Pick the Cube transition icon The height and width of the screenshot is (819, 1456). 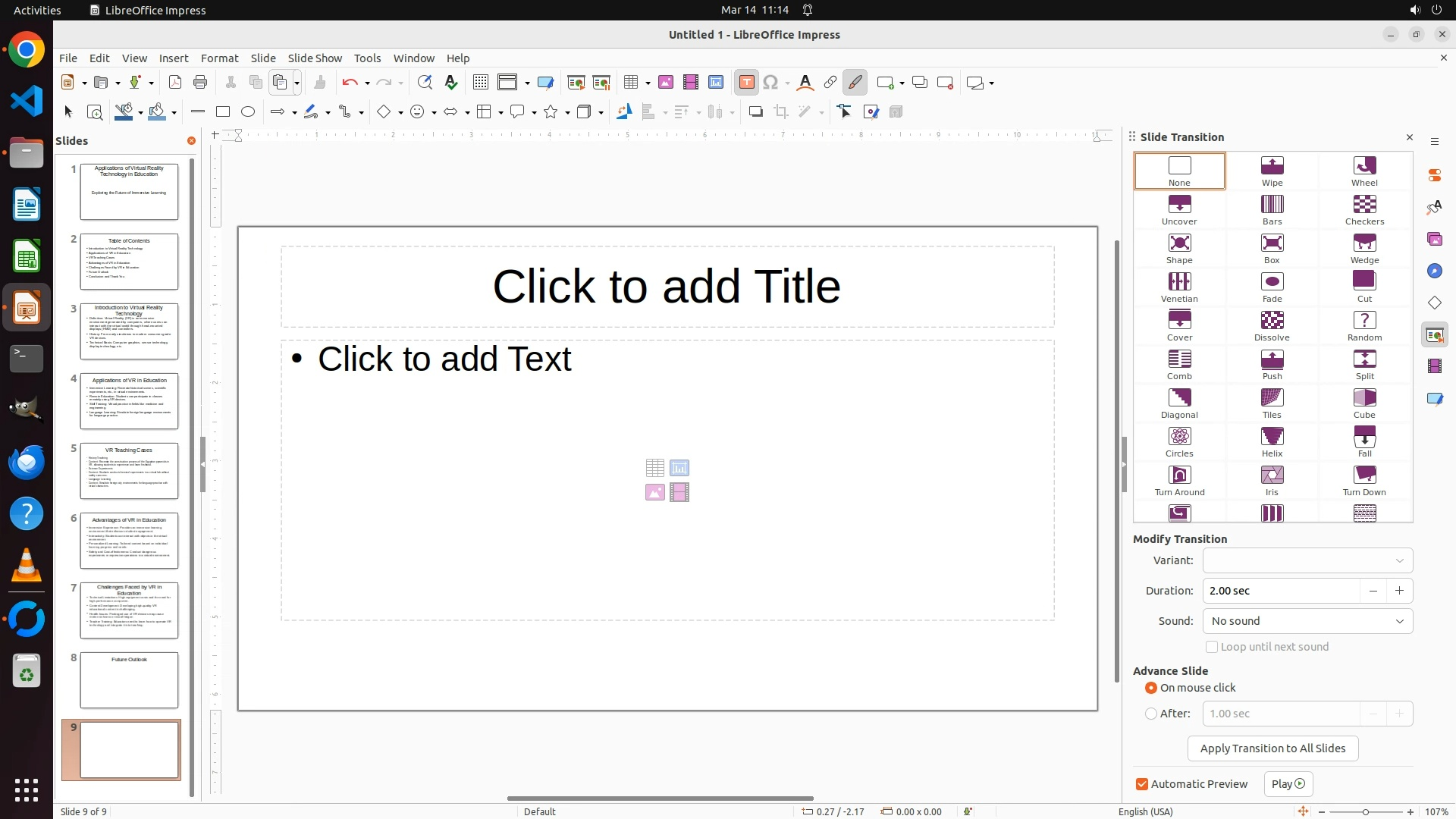tap(1364, 403)
